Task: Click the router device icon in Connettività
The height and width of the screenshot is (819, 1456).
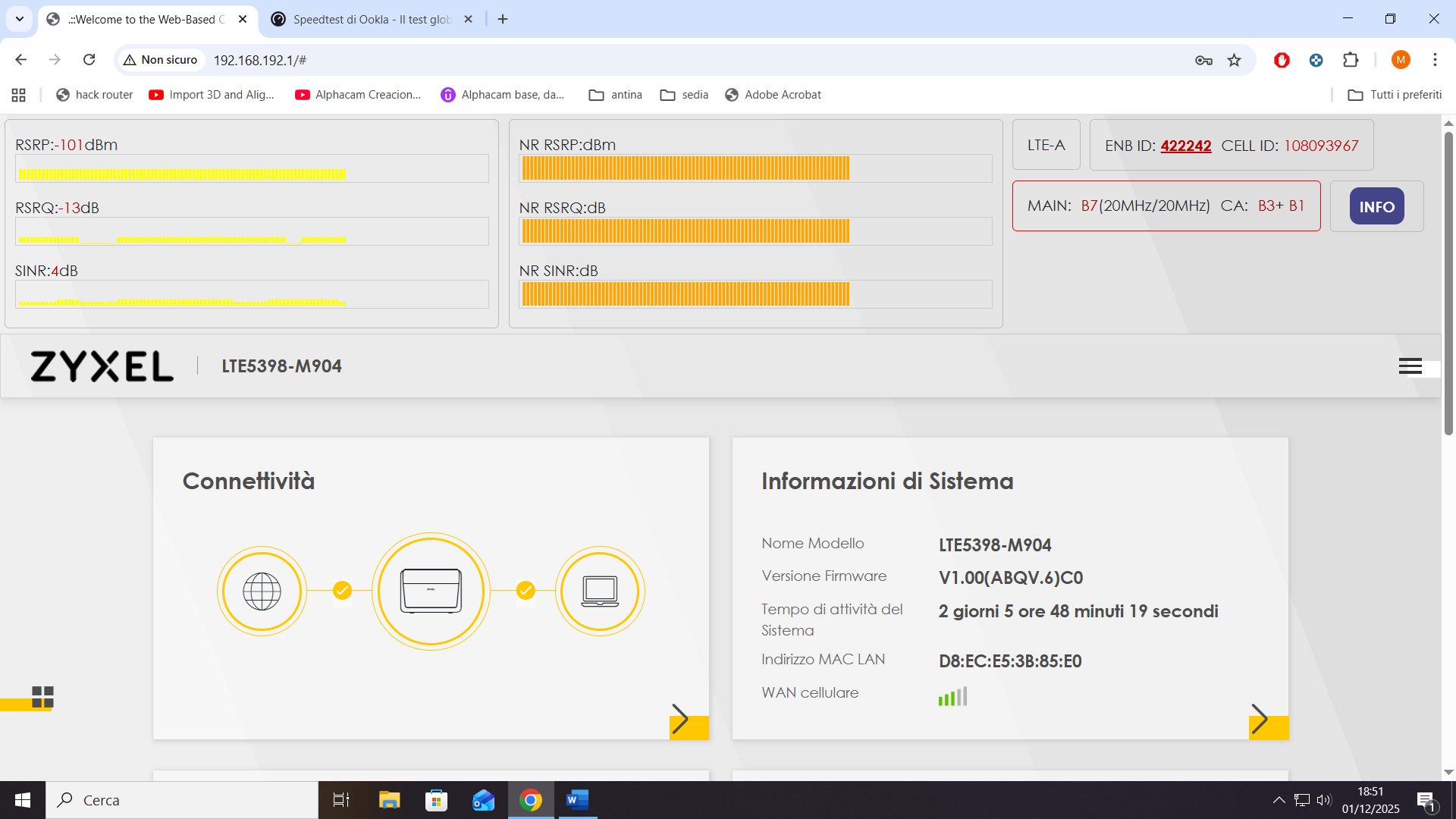Action: coord(431,591)
